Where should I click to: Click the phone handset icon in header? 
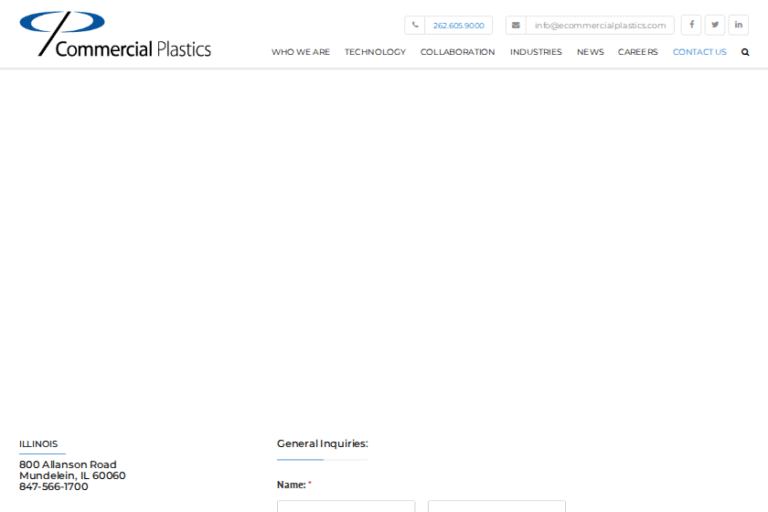point(415,25)
